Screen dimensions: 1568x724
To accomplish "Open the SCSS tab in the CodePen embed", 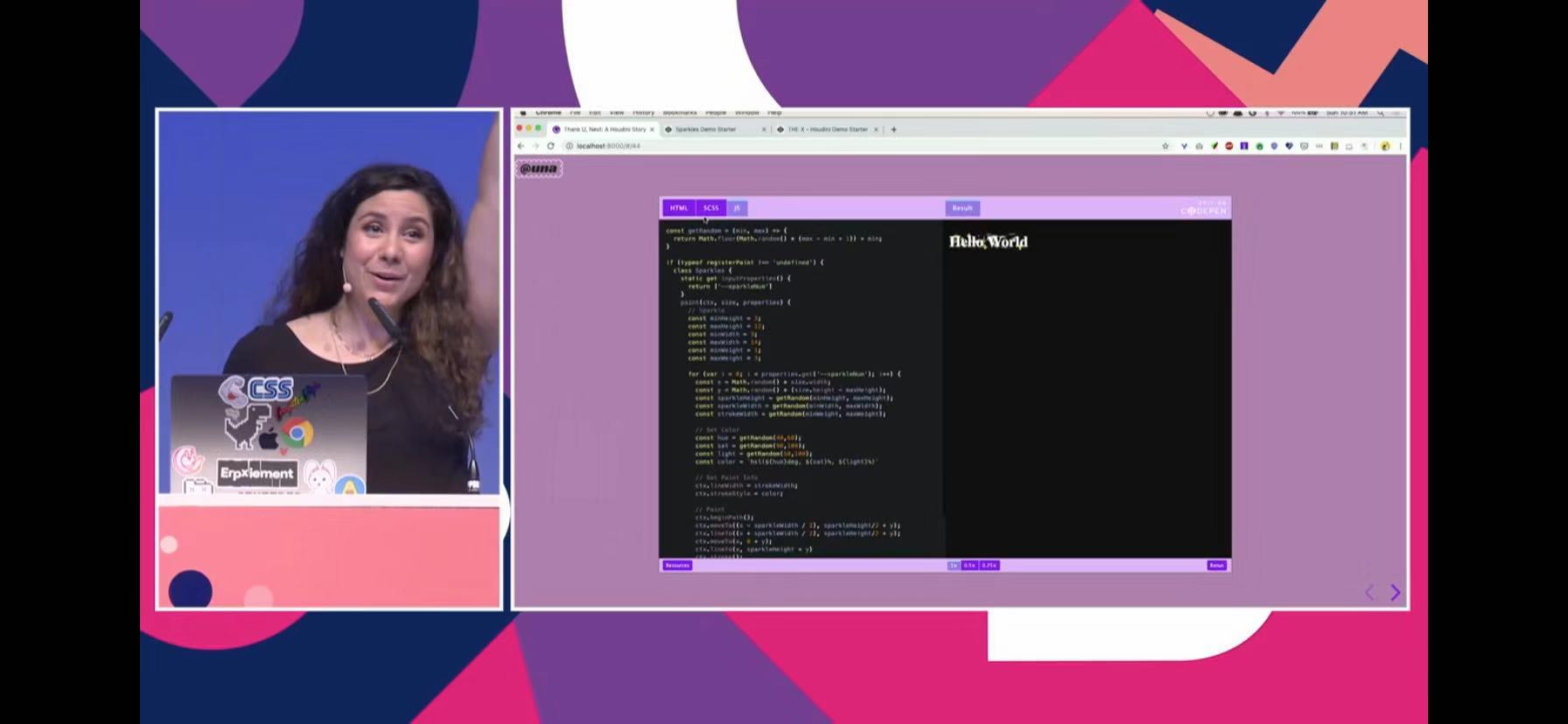I will pyautogui.click(x=710, y=208).
